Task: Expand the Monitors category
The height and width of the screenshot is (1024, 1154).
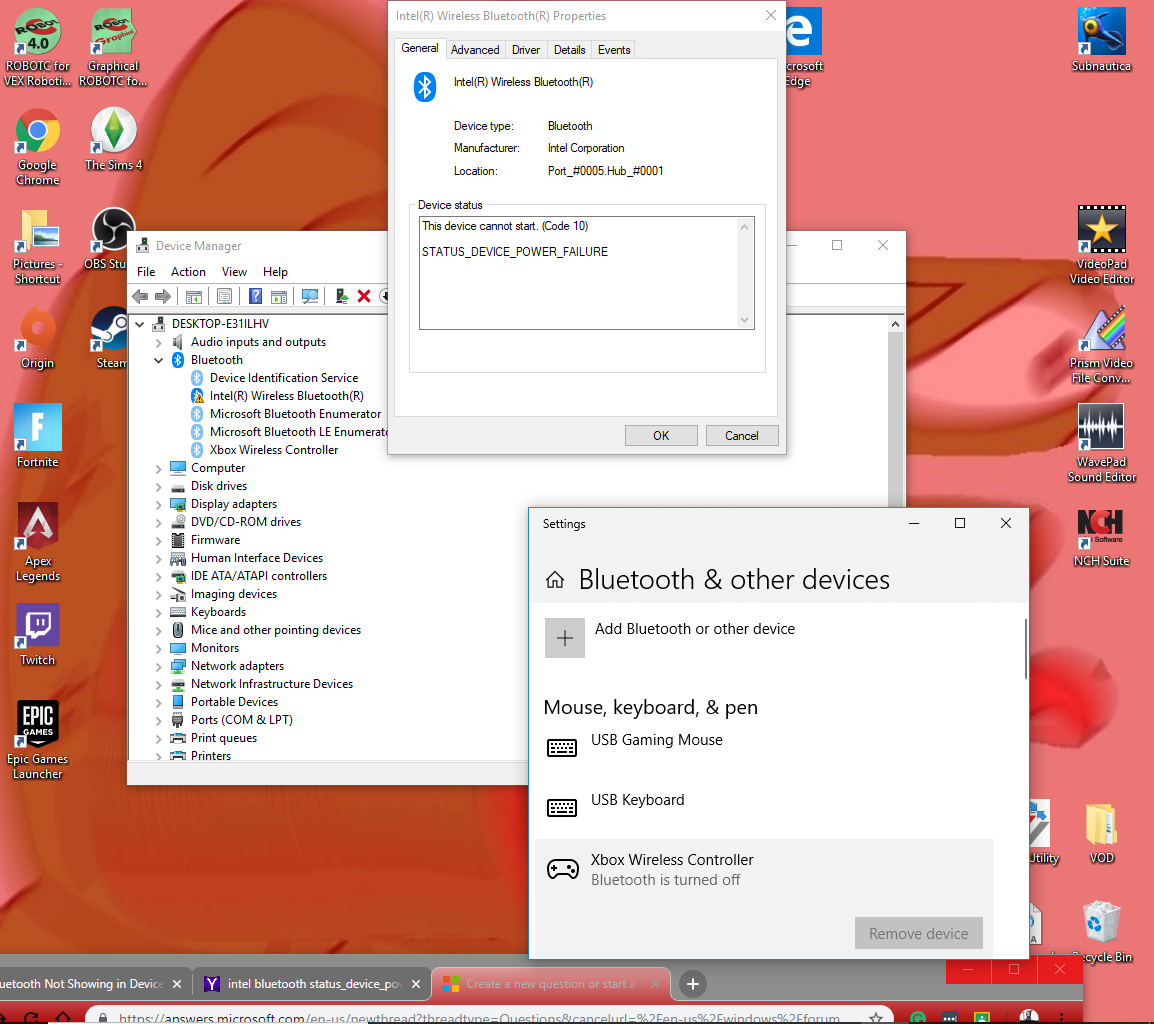Action: [x=158, y=649]
